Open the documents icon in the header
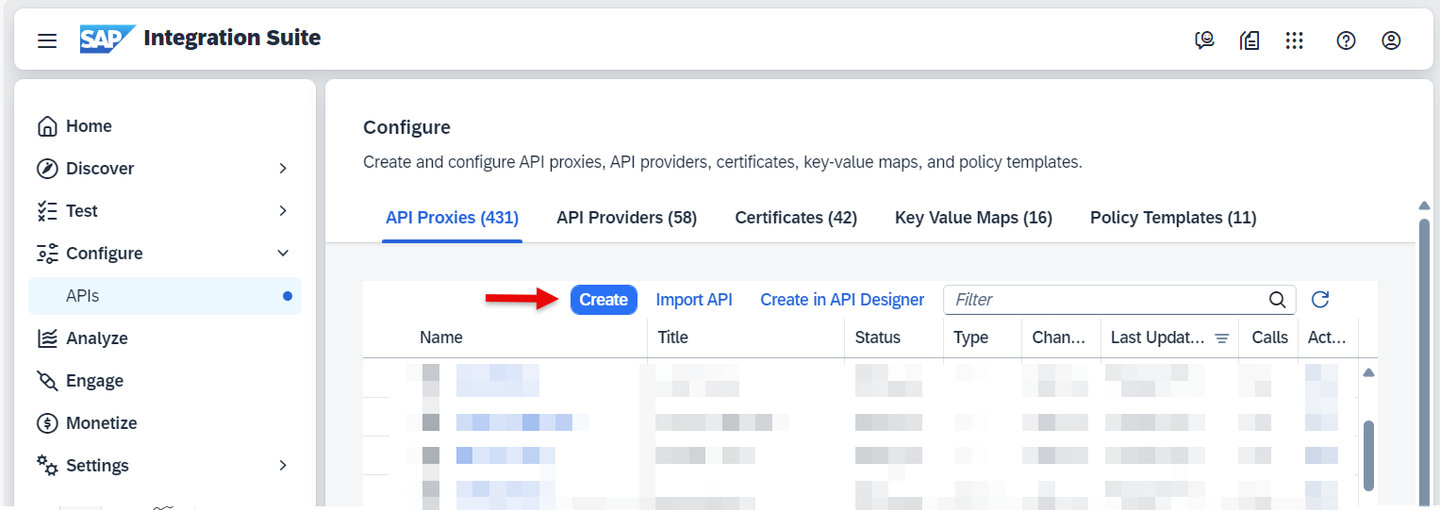Viewport: 1440px width, 510px height. point(1249,40)
